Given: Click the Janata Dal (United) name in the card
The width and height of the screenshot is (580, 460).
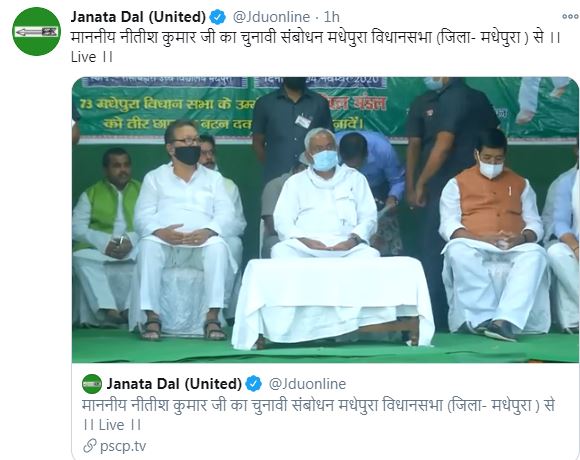Looking at the screenshot, I should (x=174, y=384).
